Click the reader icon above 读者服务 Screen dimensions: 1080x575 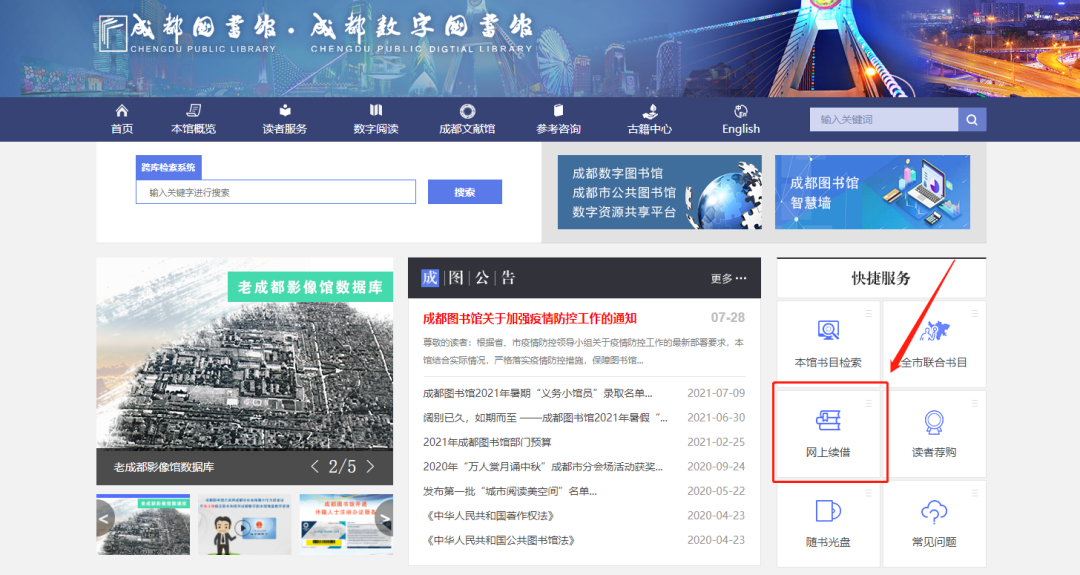tap(284, 110)
